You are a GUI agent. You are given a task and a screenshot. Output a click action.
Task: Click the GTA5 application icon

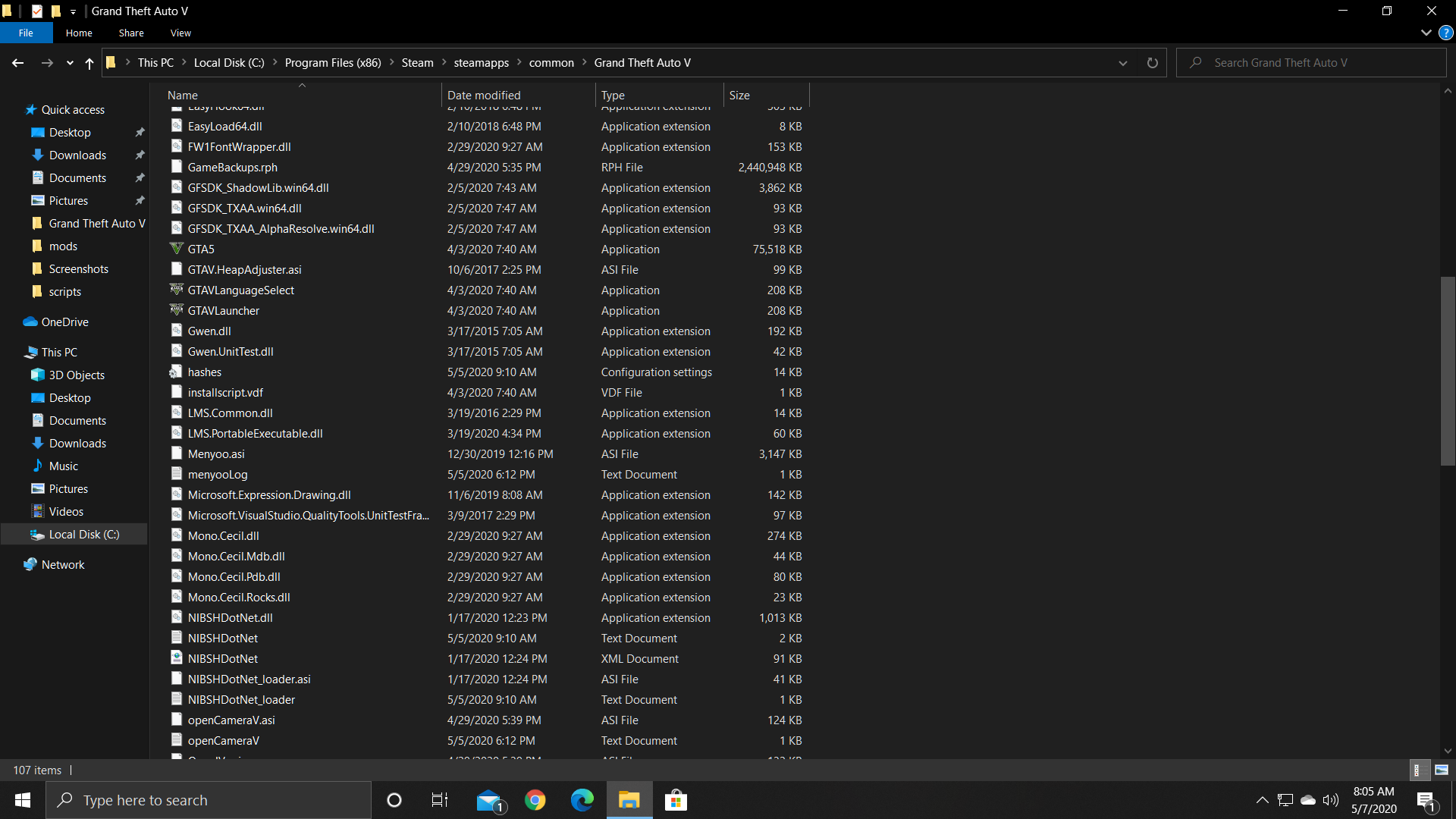point(177,249)
